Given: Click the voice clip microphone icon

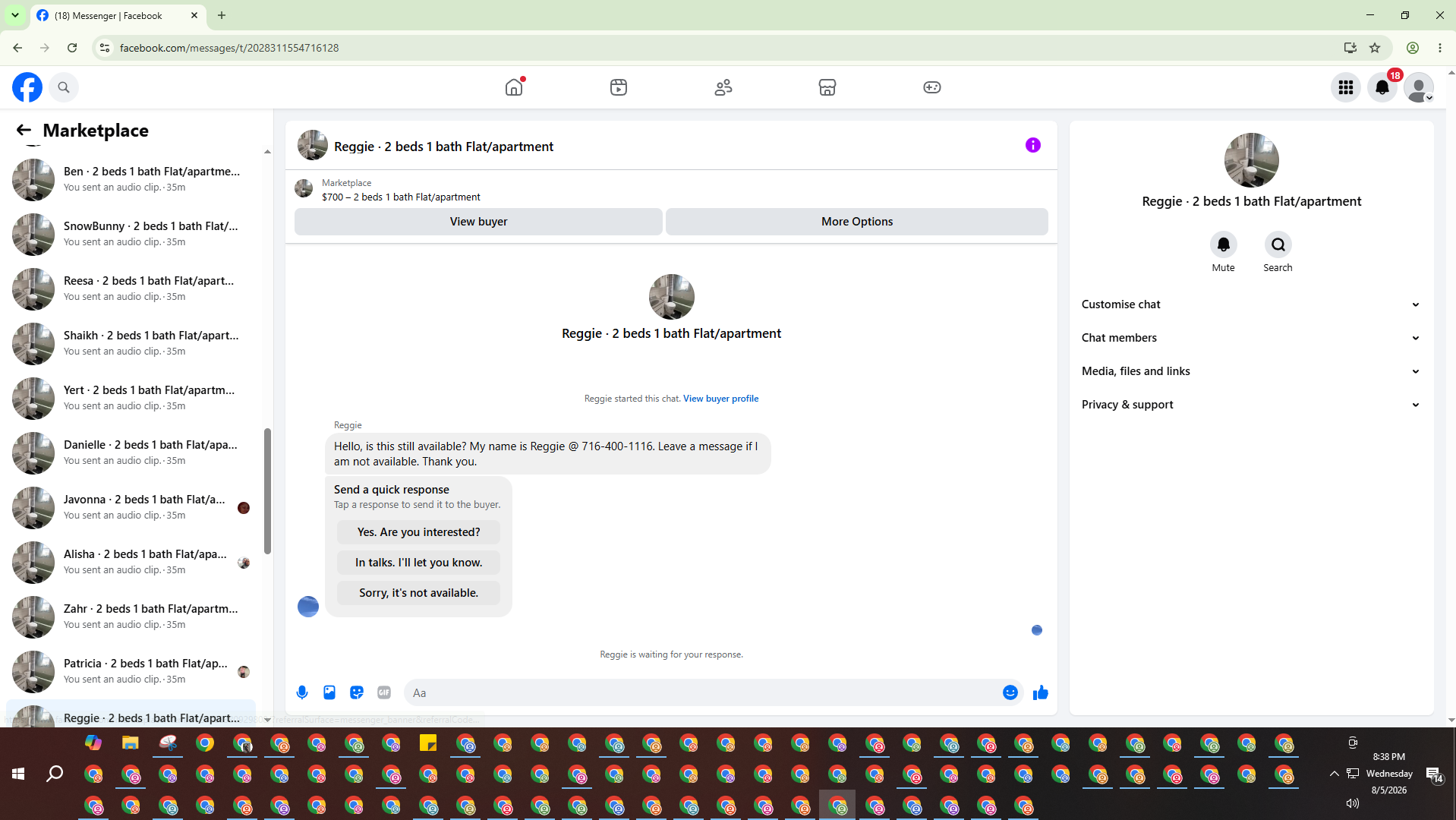Looking at the screenshot, I should (x=302, y=692).
